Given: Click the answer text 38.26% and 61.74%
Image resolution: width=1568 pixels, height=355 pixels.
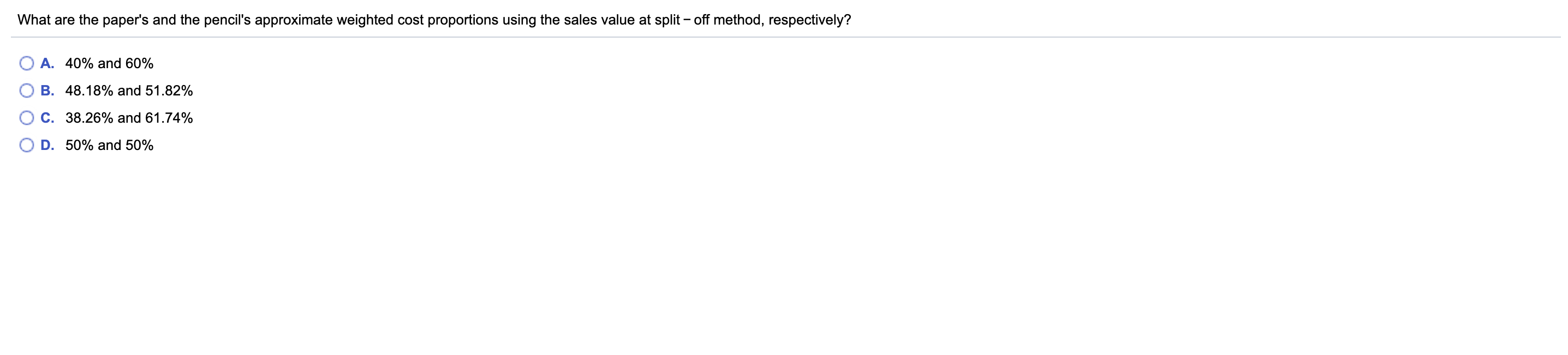Looking at the screenshot, I should click(x=128, y=118).
